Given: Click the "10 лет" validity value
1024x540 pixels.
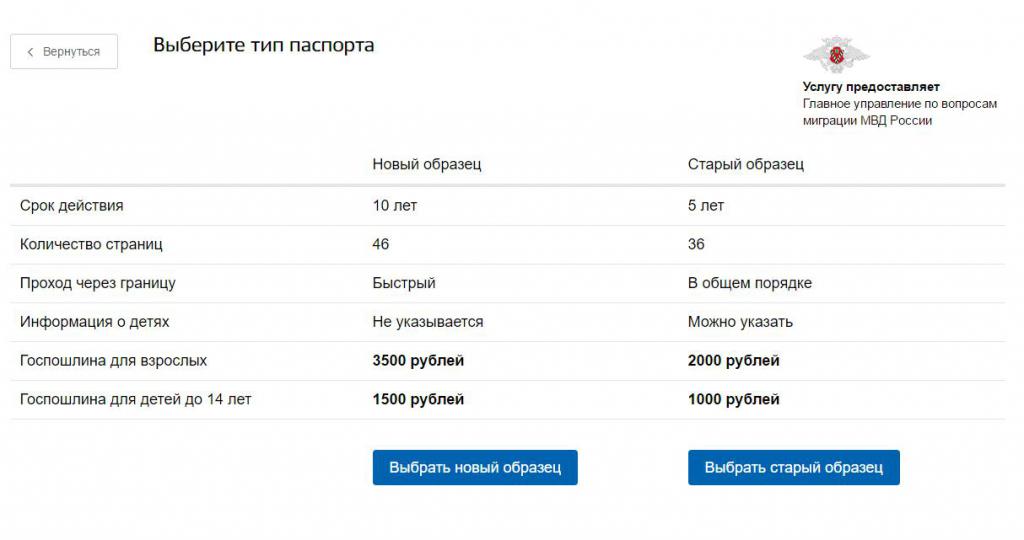Looking at the screenshot, I should click(x=394, y=206).
